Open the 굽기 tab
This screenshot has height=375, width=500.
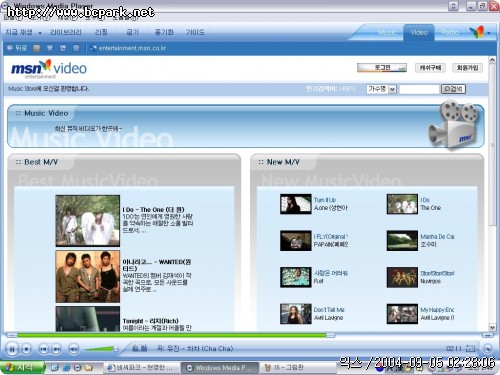(132, 32)
